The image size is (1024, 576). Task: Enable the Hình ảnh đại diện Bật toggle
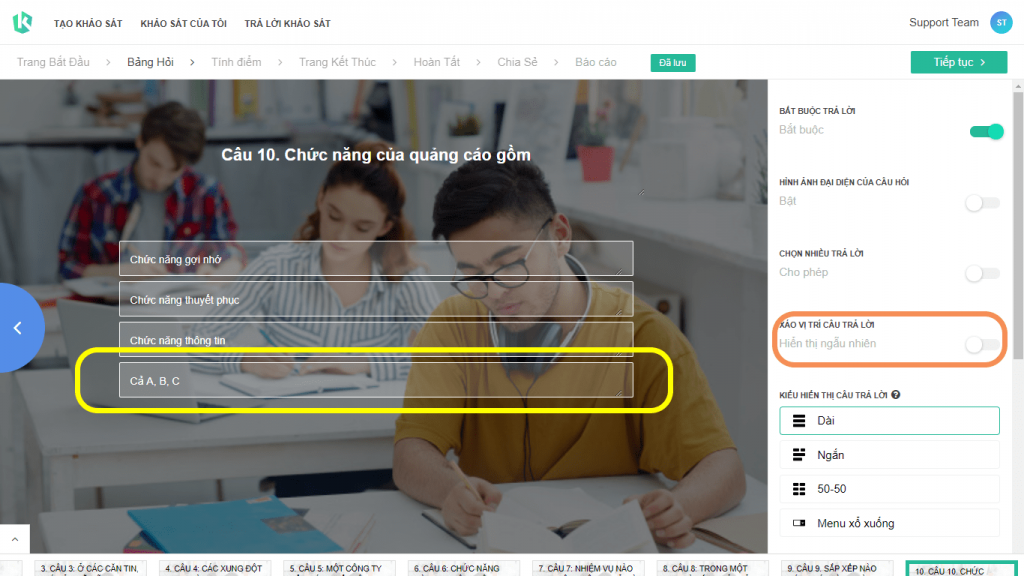[982, 202]
